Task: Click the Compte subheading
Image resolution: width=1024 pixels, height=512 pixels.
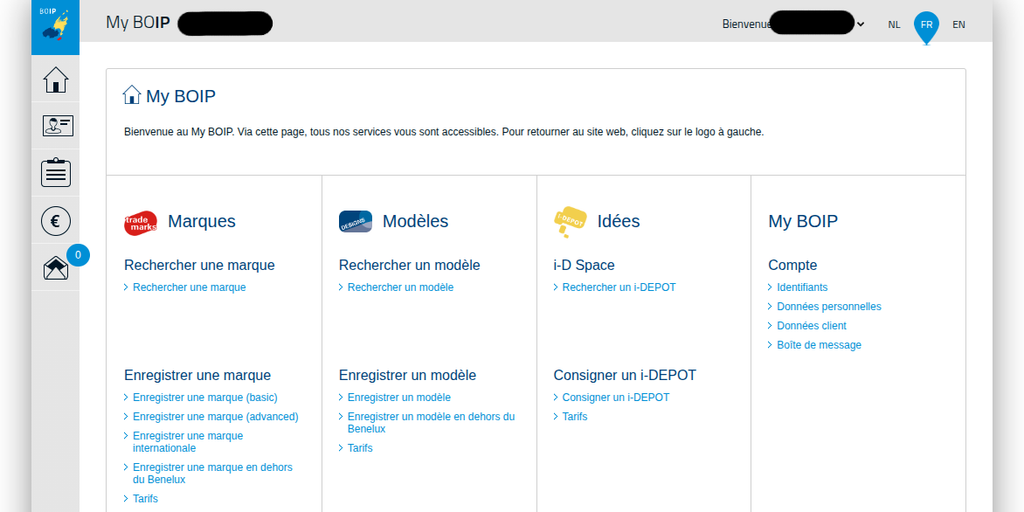Action: [x=792, y=265]
